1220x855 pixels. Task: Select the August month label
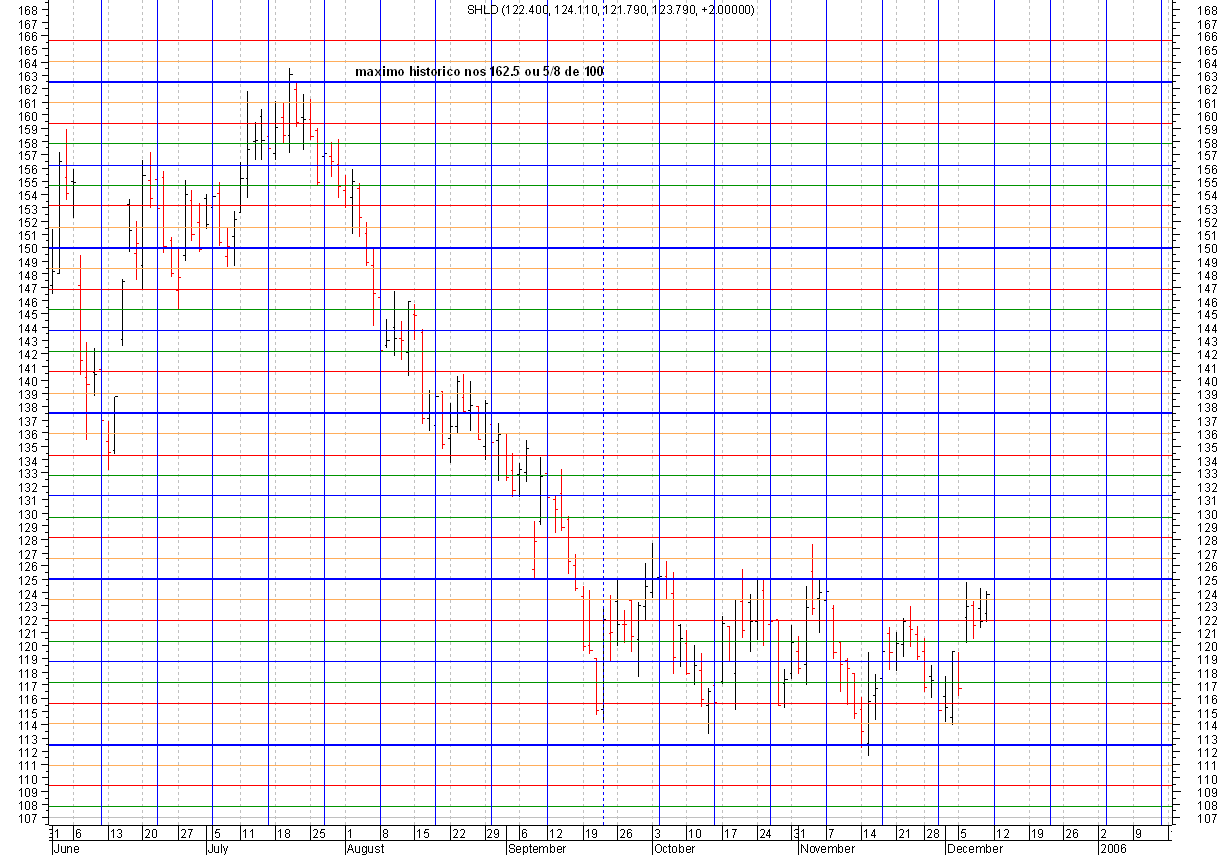click(x=365, y=848)
